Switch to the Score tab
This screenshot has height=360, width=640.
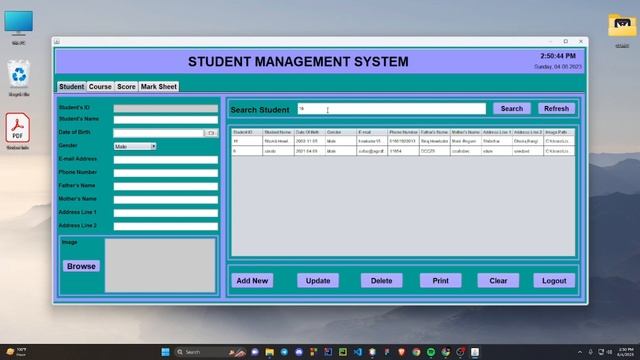[126, 87]
